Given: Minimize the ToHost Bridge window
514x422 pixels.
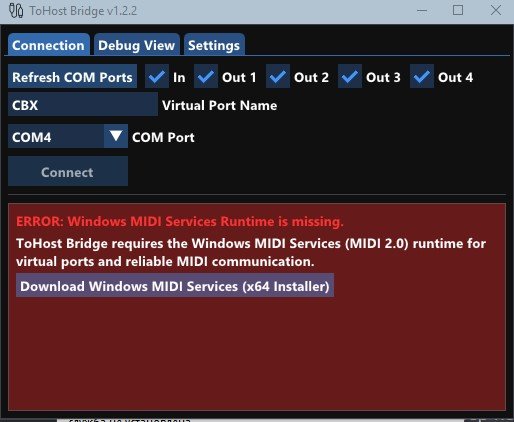Looking at the screenshot, I should 422,11.
